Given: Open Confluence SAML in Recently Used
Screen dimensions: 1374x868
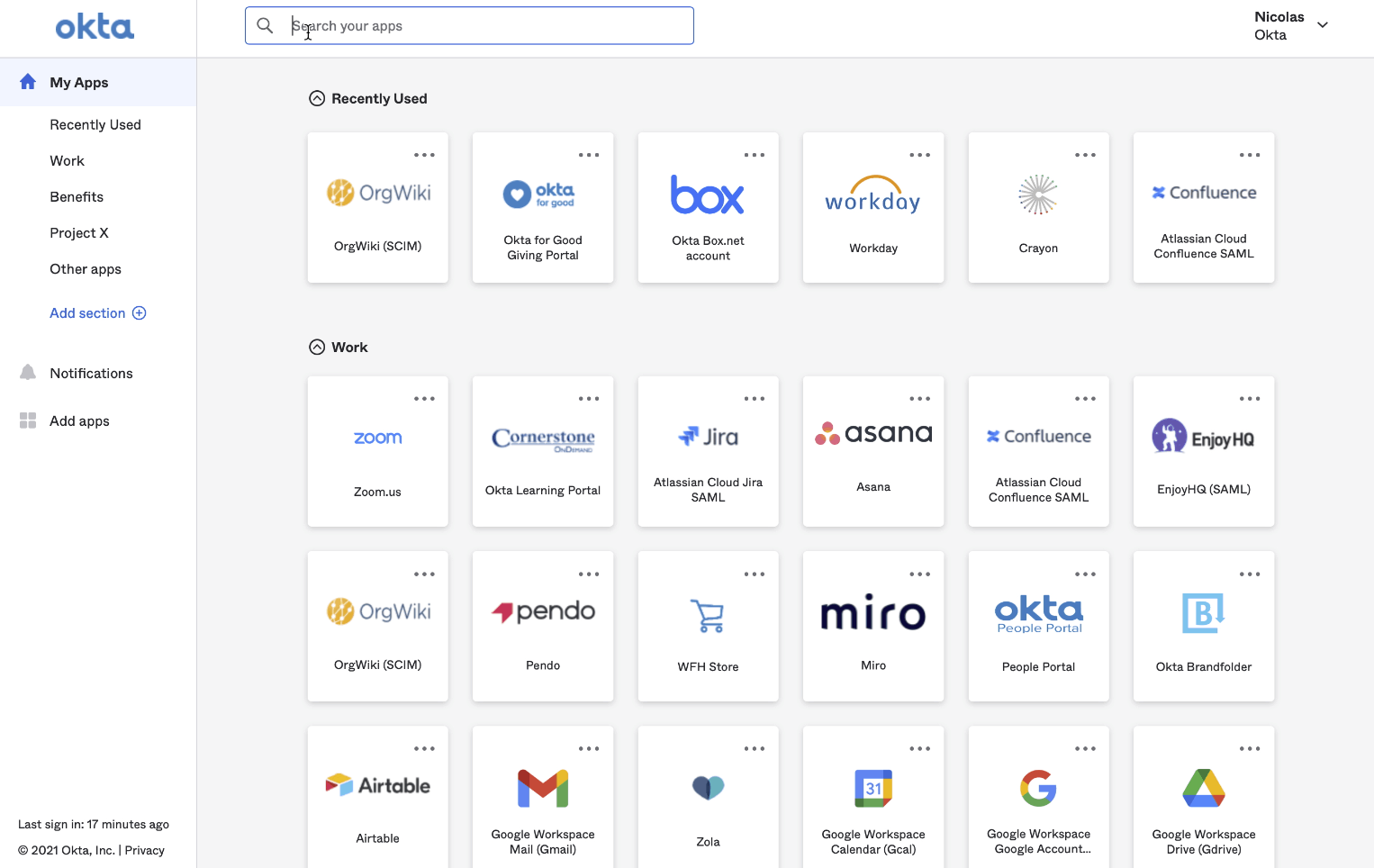Looking at the screenshot, I should (1204, 208).
